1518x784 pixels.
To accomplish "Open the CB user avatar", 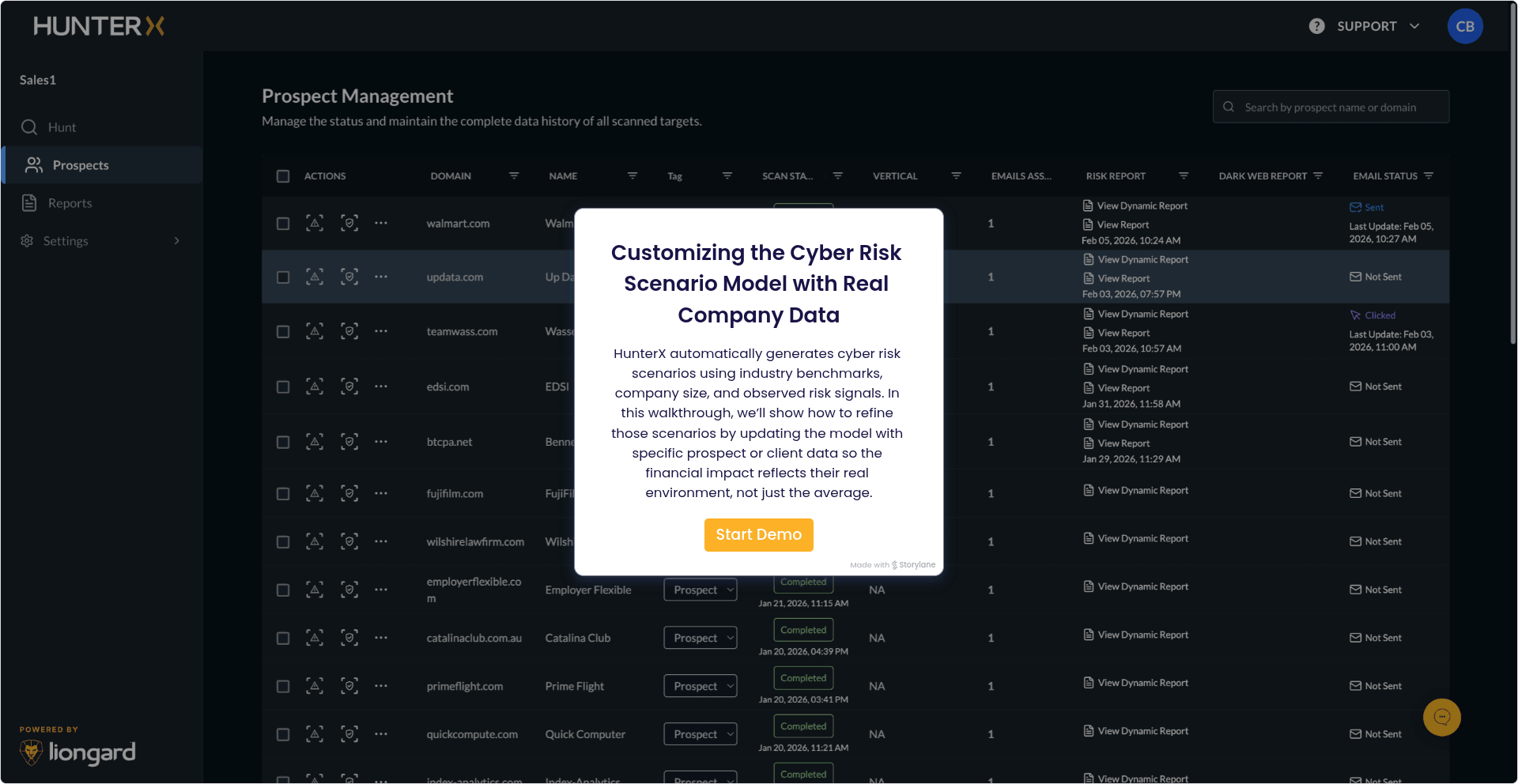I will 1464,26.
